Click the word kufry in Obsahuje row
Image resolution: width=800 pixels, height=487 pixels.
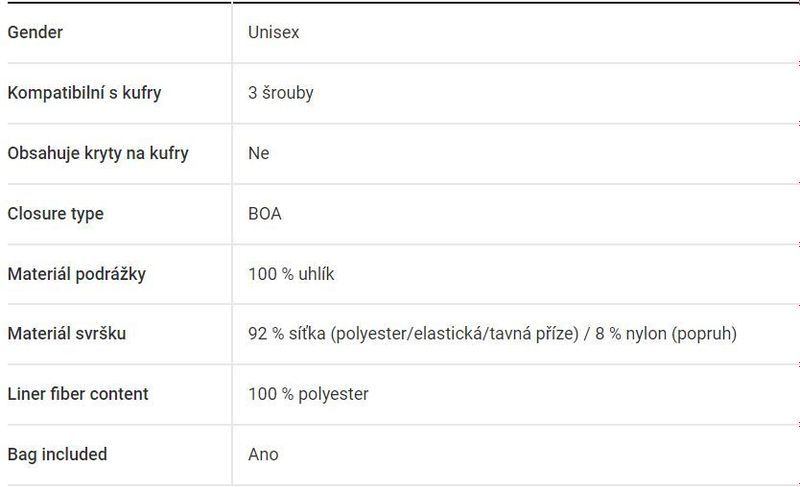(x=169, y=153)
